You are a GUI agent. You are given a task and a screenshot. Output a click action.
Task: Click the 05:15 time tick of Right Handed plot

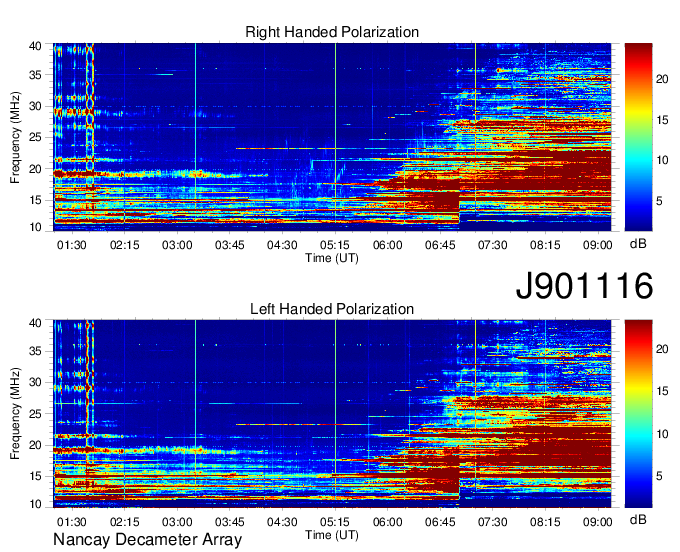point(335,245)
